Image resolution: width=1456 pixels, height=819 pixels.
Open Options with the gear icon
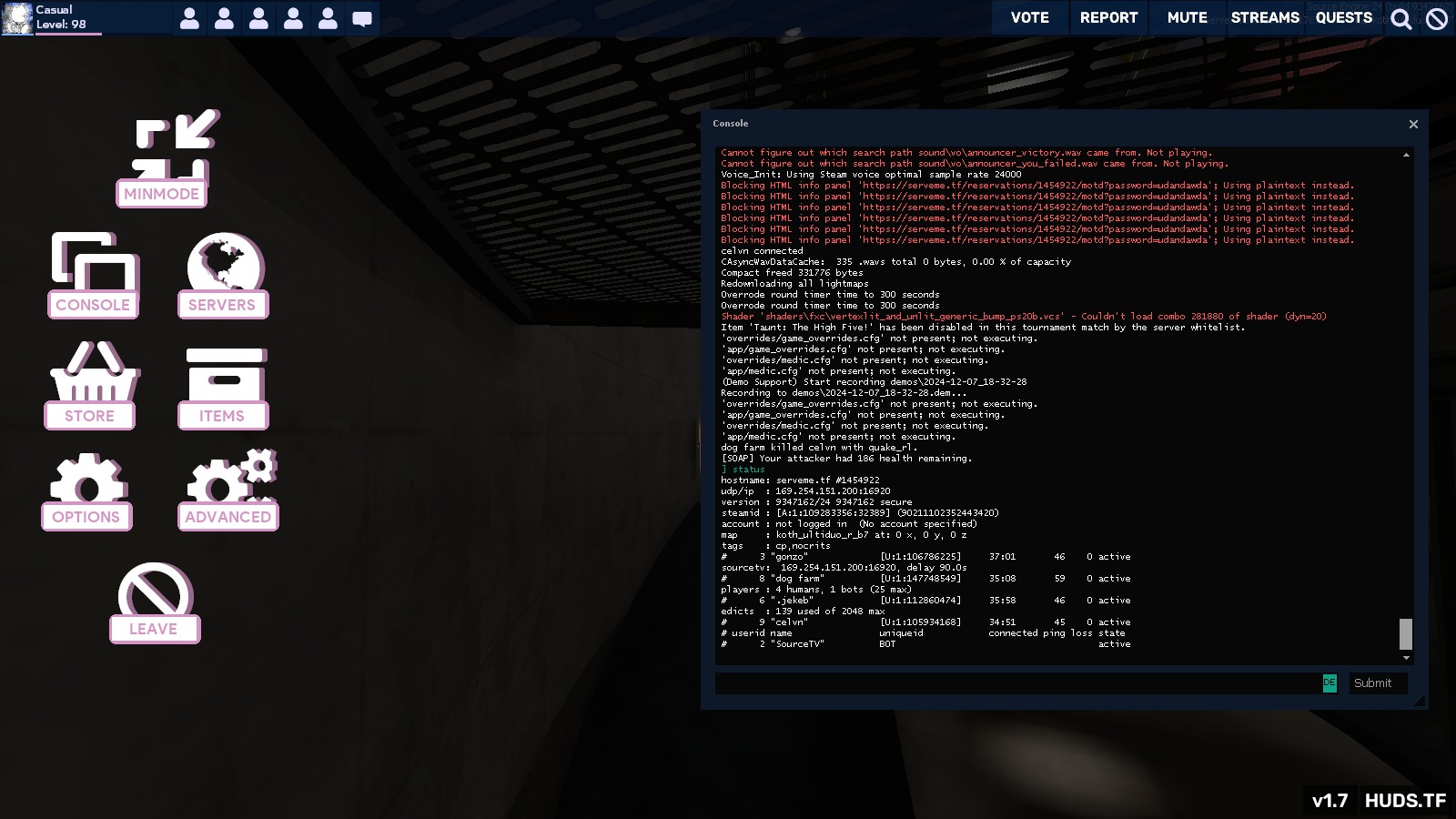(87, 480)
